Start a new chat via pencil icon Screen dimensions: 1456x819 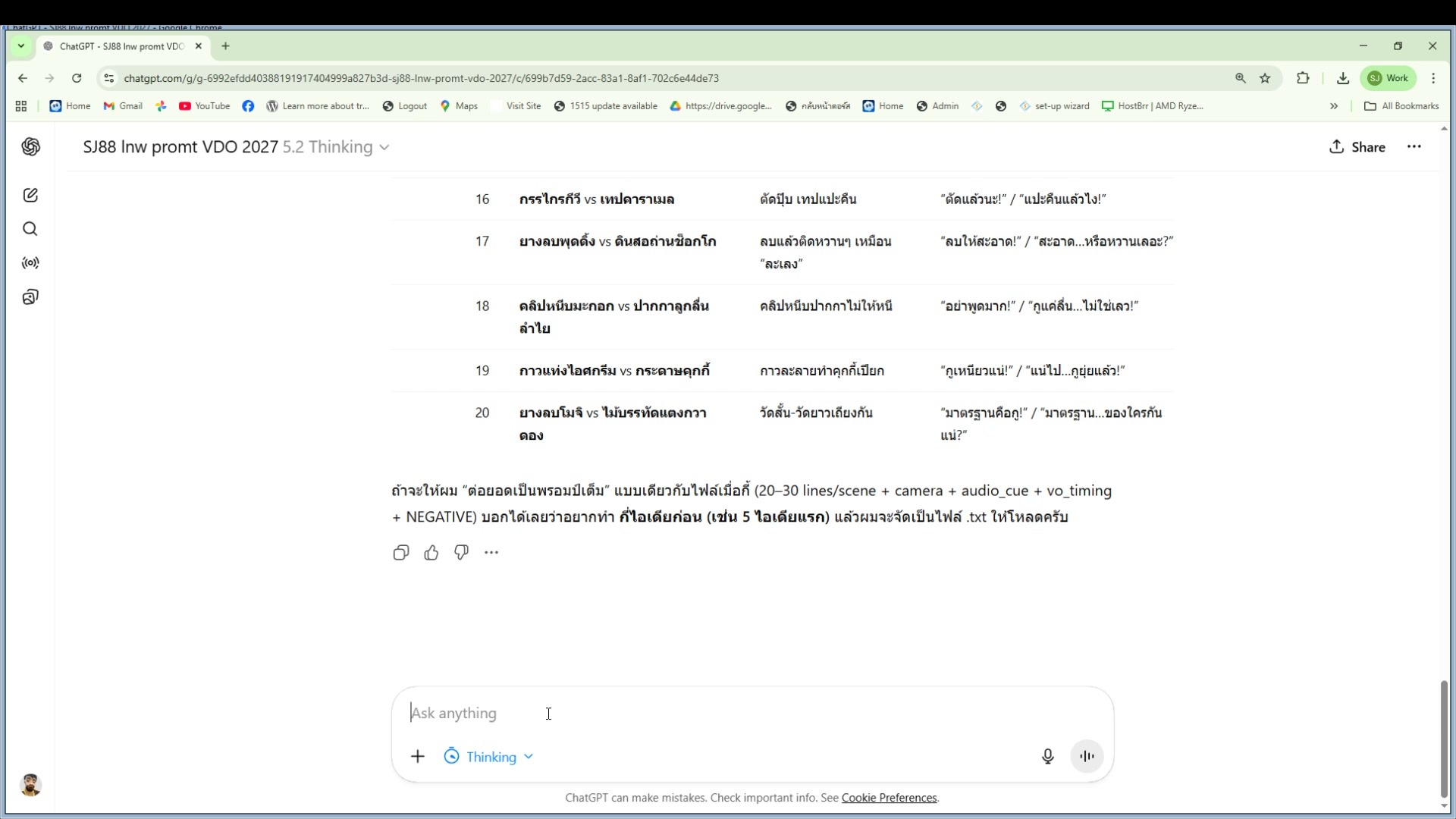click(30, 195)
